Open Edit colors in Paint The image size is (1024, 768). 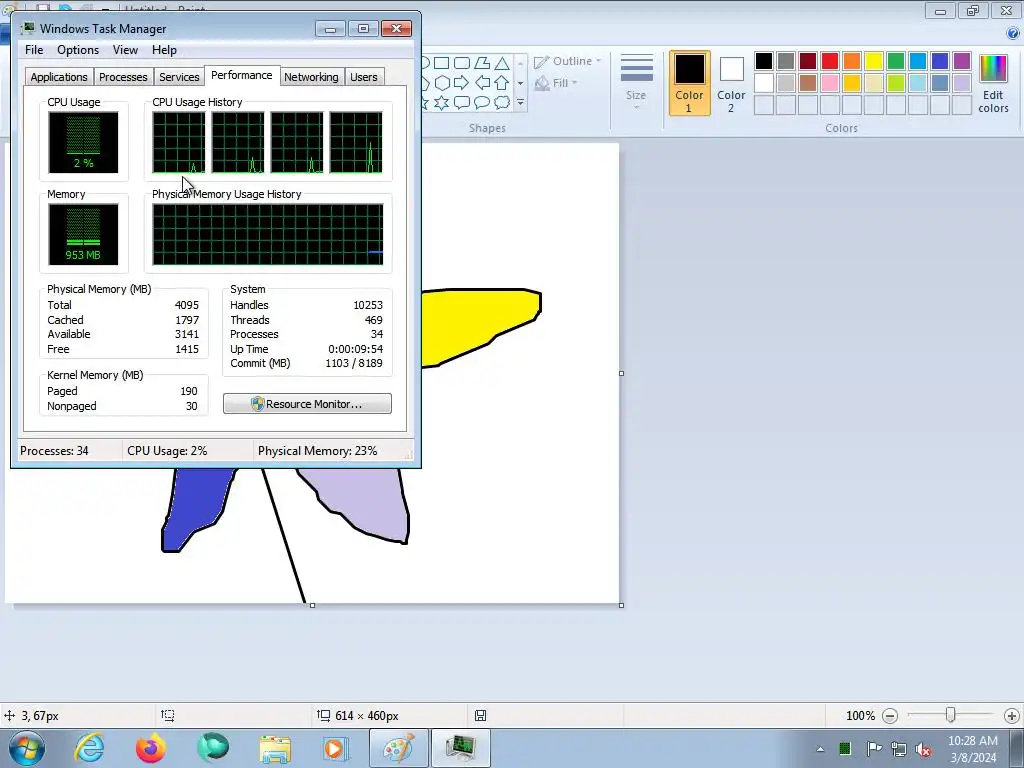coord(993,85)
